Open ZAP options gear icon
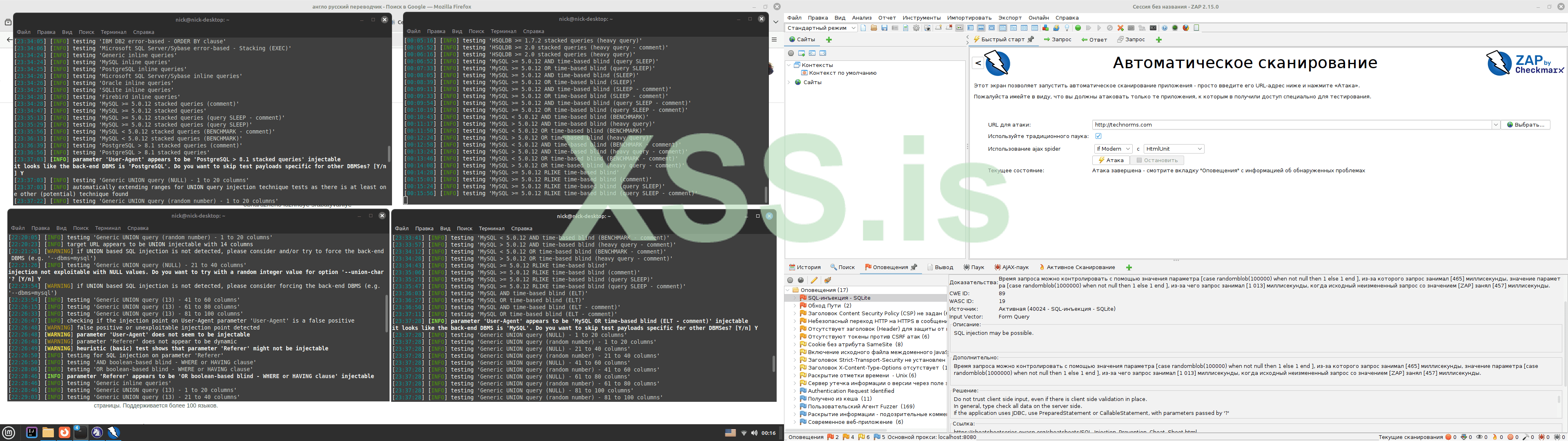The width and height of the screenshot is (1568, 441). 916,28
